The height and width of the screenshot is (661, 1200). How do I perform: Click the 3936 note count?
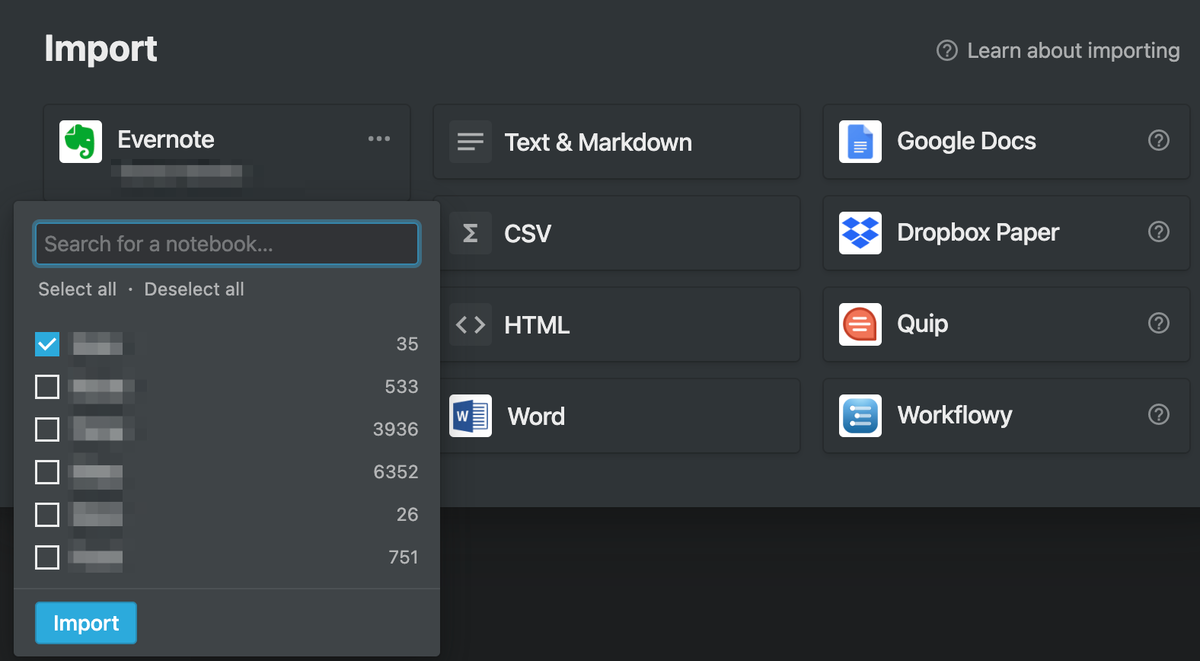tap(395, 429)
